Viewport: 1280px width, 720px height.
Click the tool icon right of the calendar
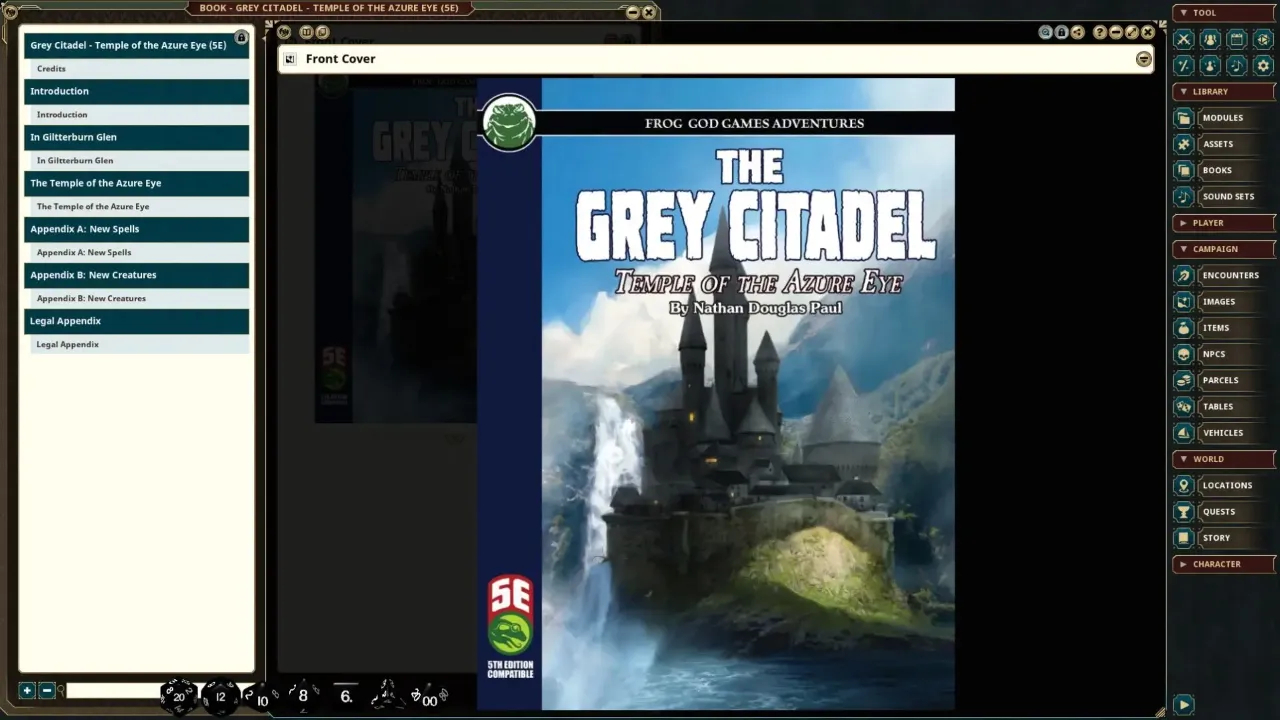[x=1263, y=39]
